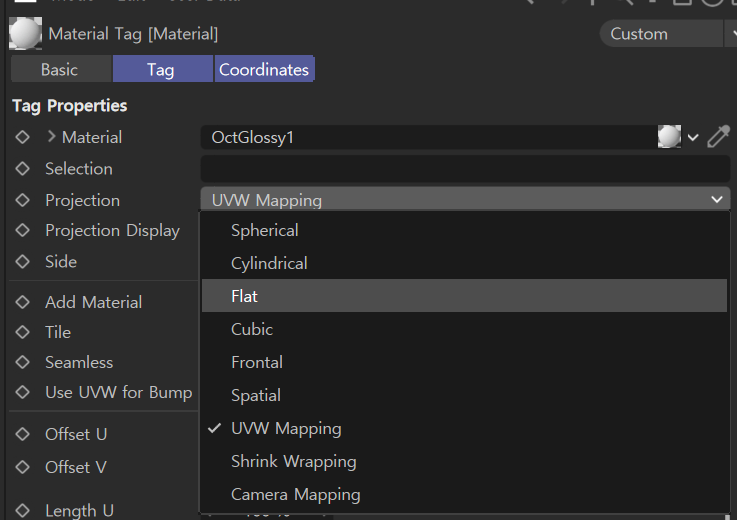Pick Camera Mapping from projection list
This screenshot has height=520, width=737.
coord(295,494)
